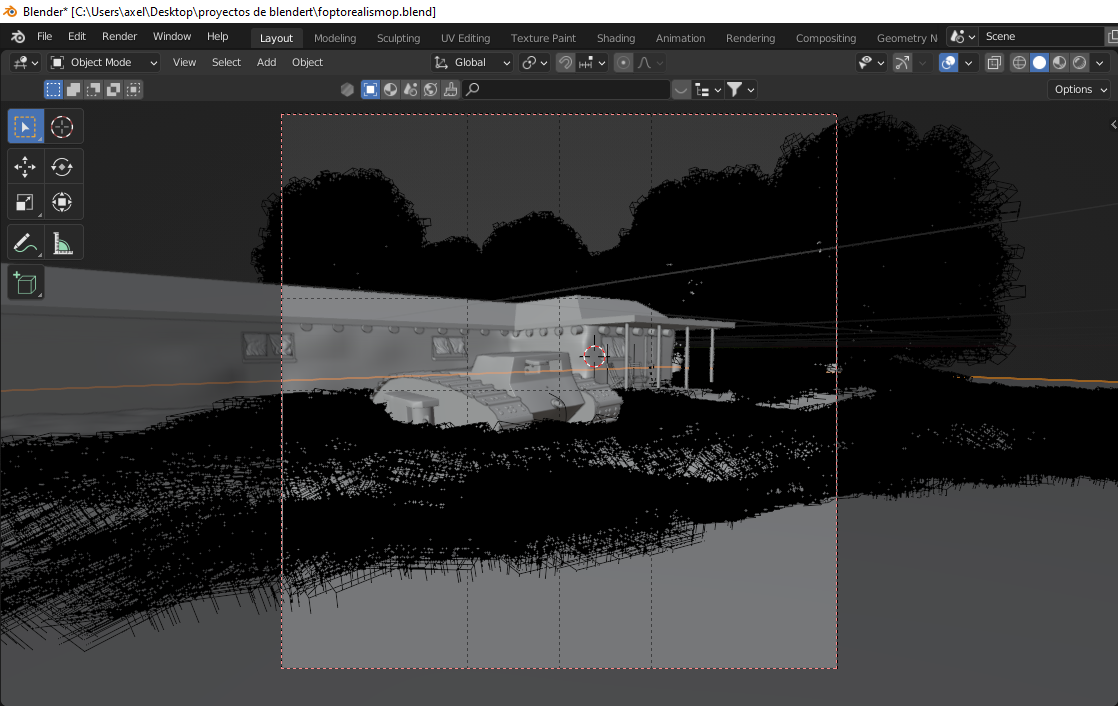Choose the Move tool

pos(25,167)
